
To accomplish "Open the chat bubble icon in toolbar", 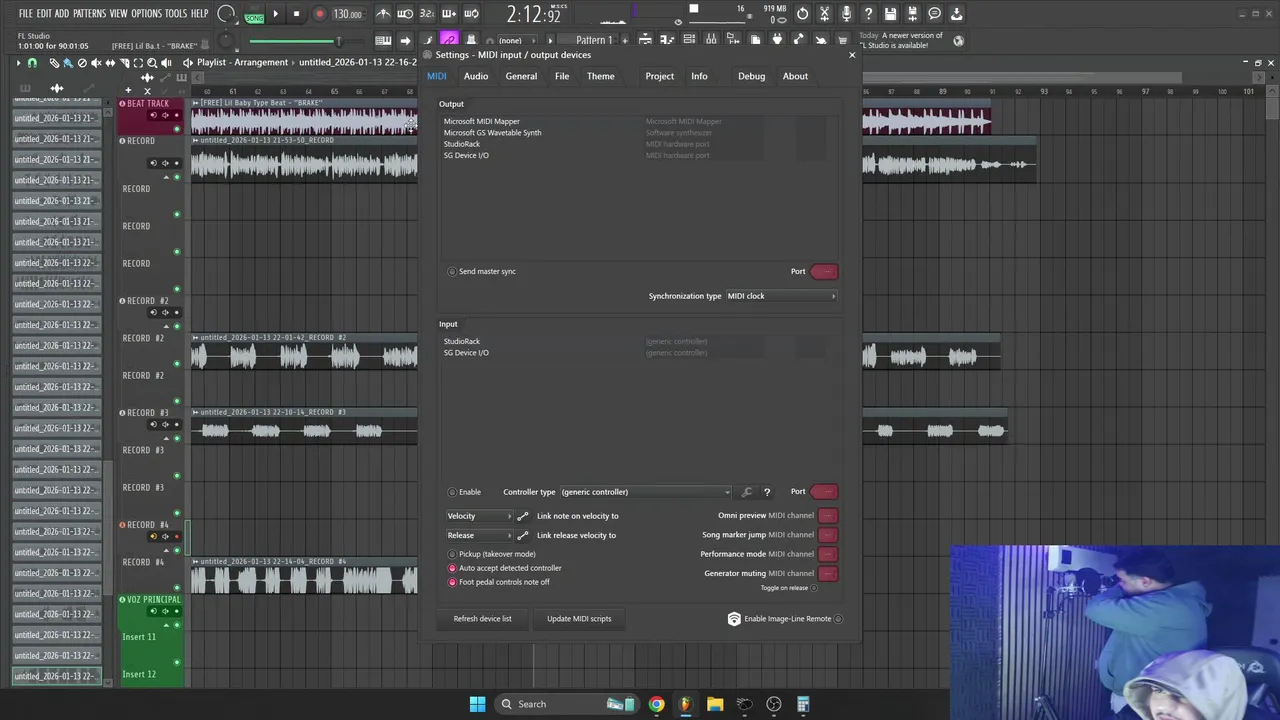I will (x=934, y=14).
